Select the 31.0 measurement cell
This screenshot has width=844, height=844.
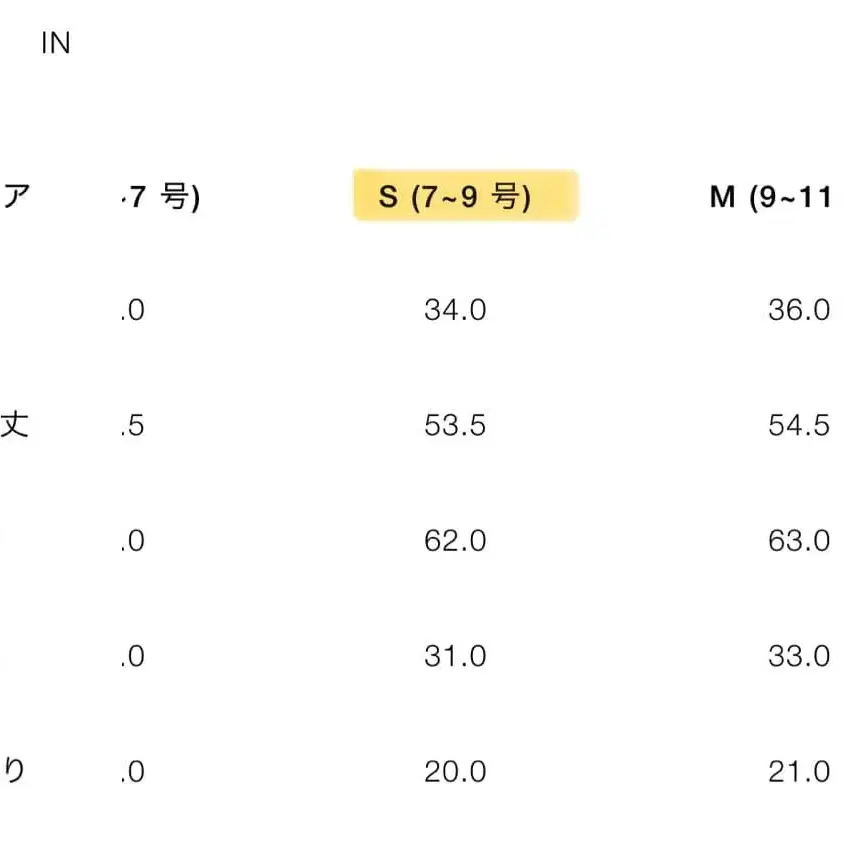455,657
